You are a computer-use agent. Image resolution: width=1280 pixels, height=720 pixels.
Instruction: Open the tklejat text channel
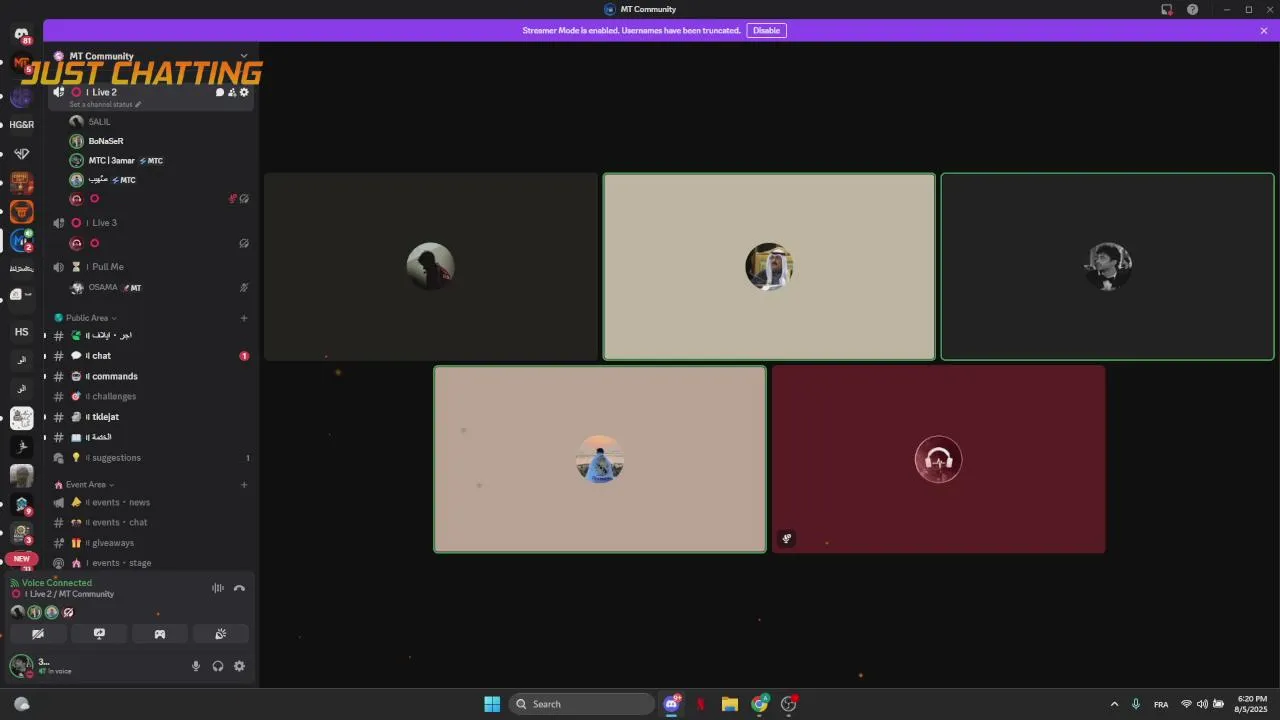pyautogui.click(x=150, y=417)
